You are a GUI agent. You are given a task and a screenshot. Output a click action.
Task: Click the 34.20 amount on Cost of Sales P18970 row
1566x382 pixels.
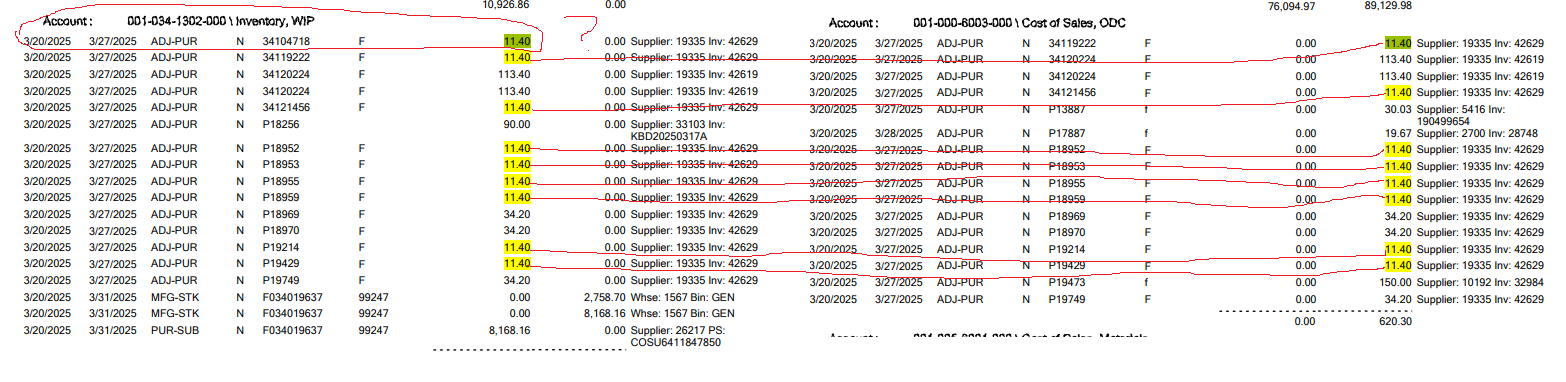pyautogui.click(x=1398, y=232)
